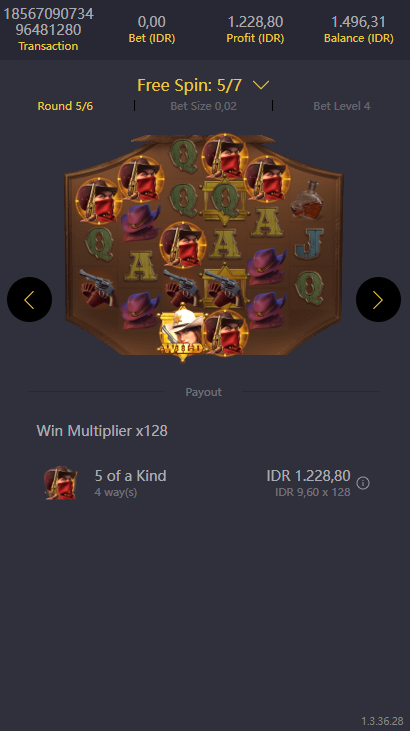Click the Bet (IDR) value

coord(152,21)
